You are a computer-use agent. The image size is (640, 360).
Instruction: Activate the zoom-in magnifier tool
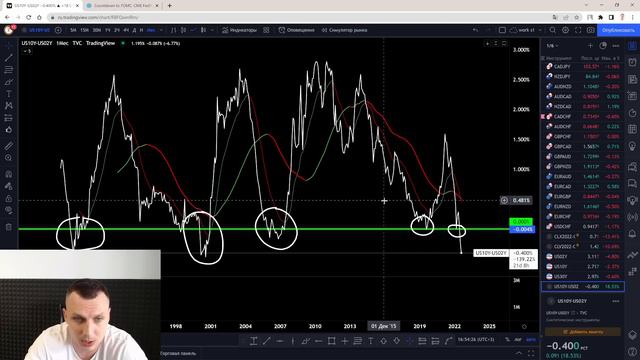coord(9,158)
